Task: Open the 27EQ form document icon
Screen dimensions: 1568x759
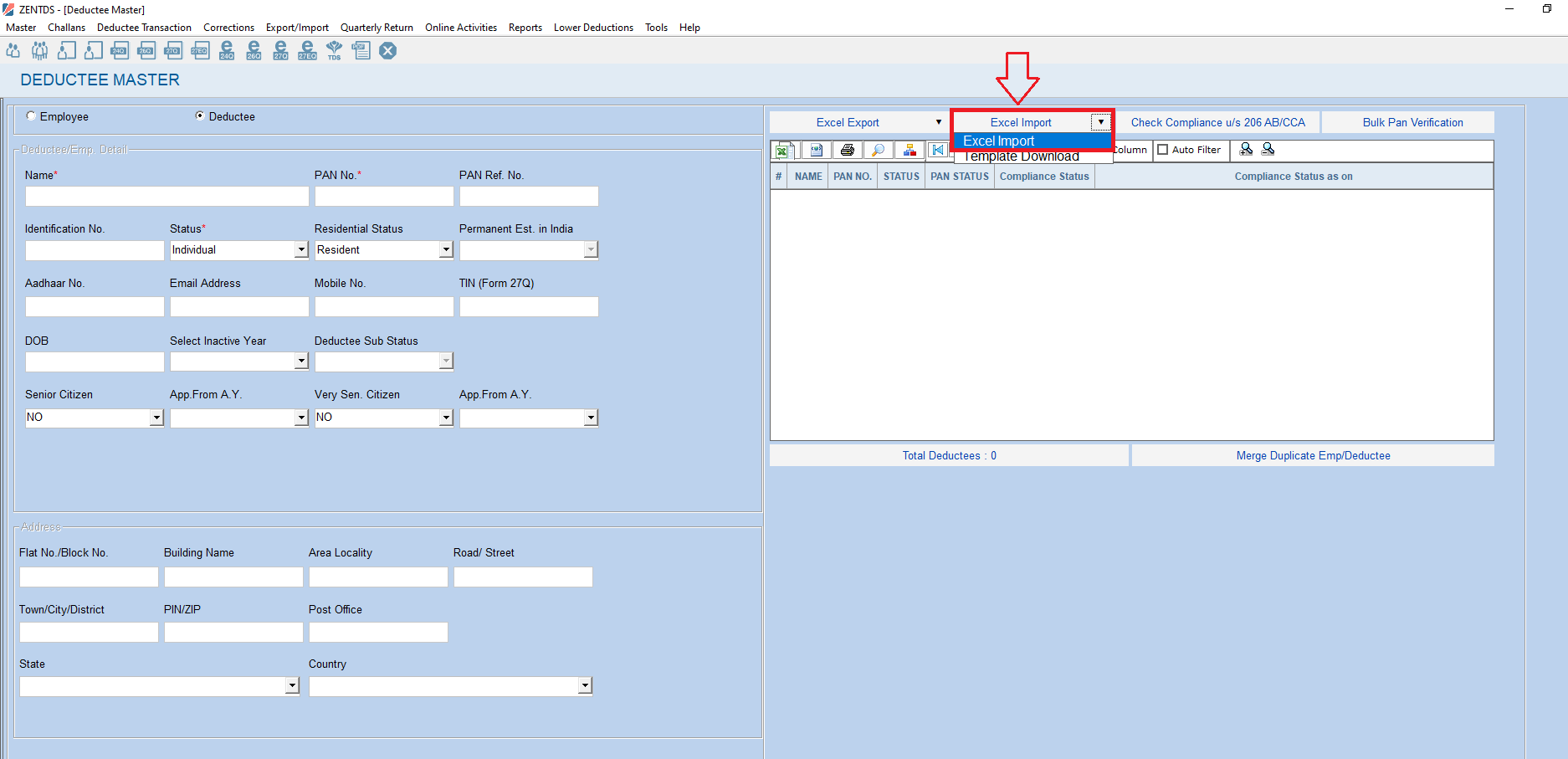Action: pos(200,50)
